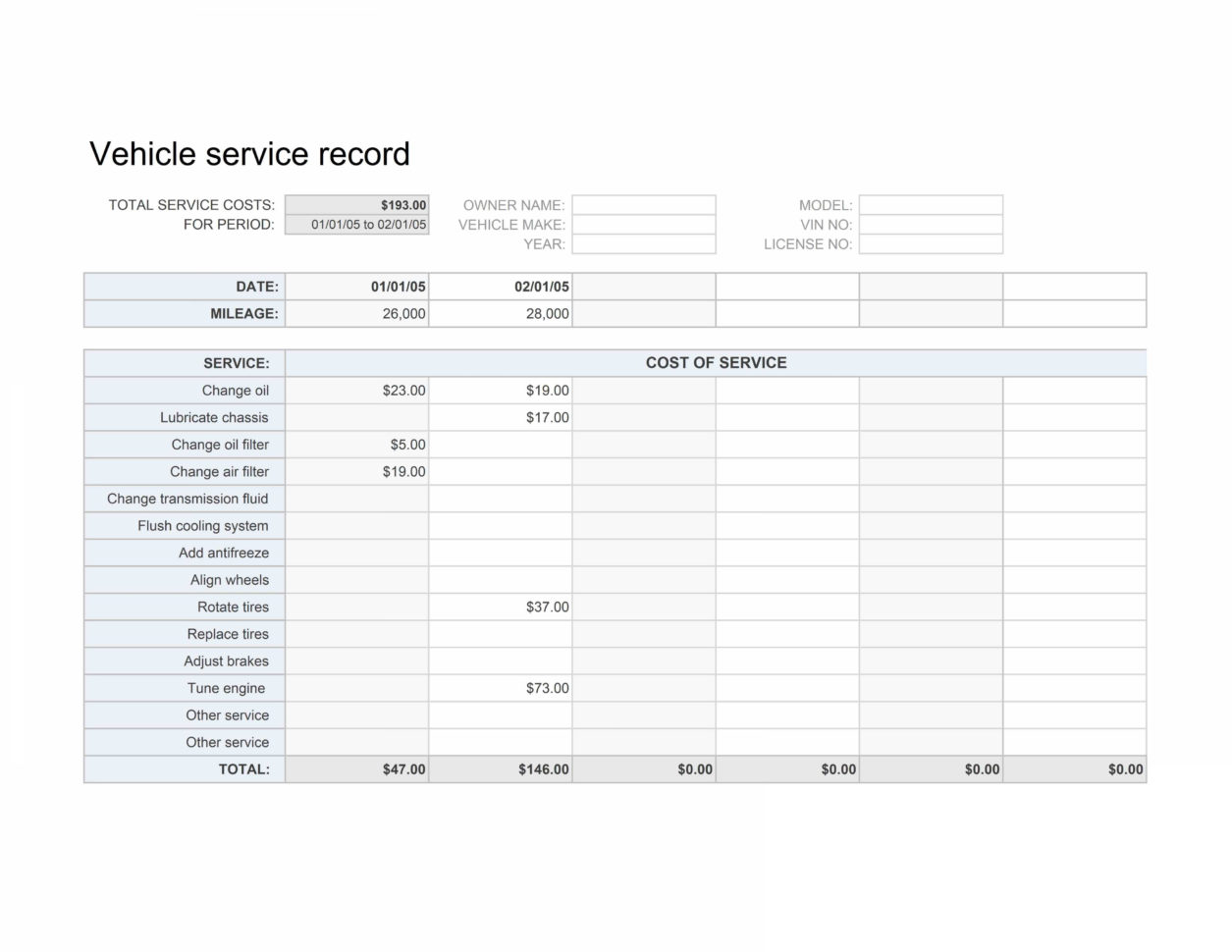Click the LICENSE NO input field
Image resolution: width=1232 pixels, height=952 pixels.
pos(930,243)
